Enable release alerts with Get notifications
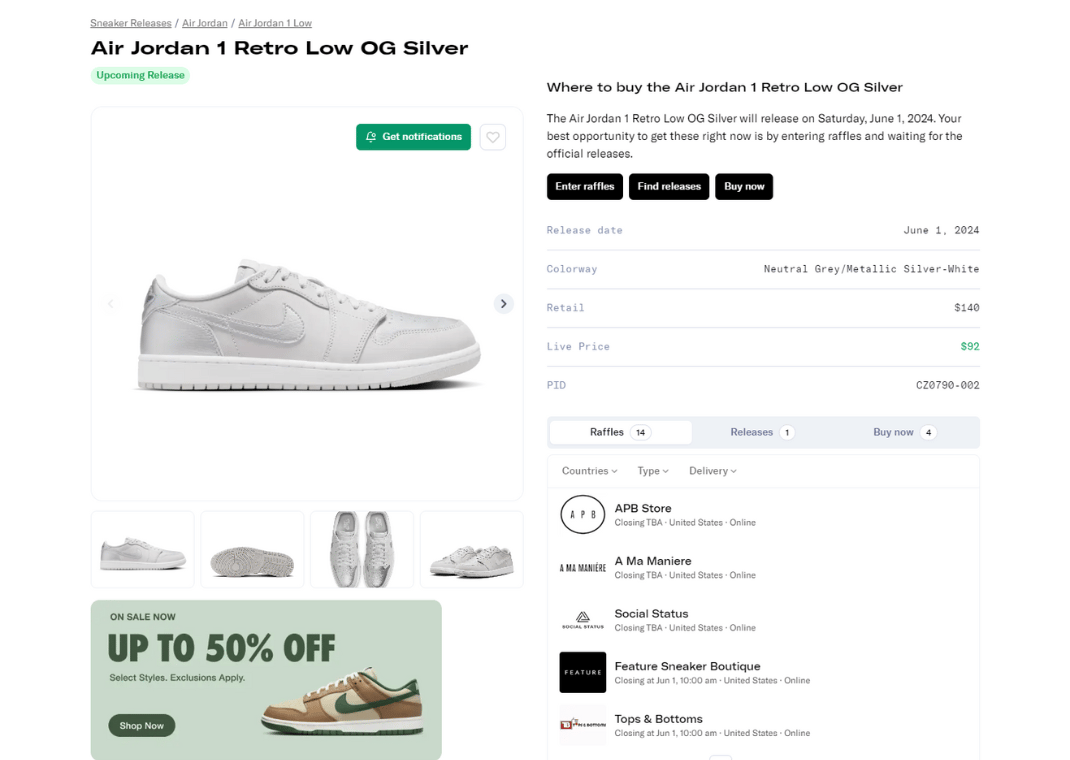The height and width of the screenshot is (760, 1070). coord(413,137)
